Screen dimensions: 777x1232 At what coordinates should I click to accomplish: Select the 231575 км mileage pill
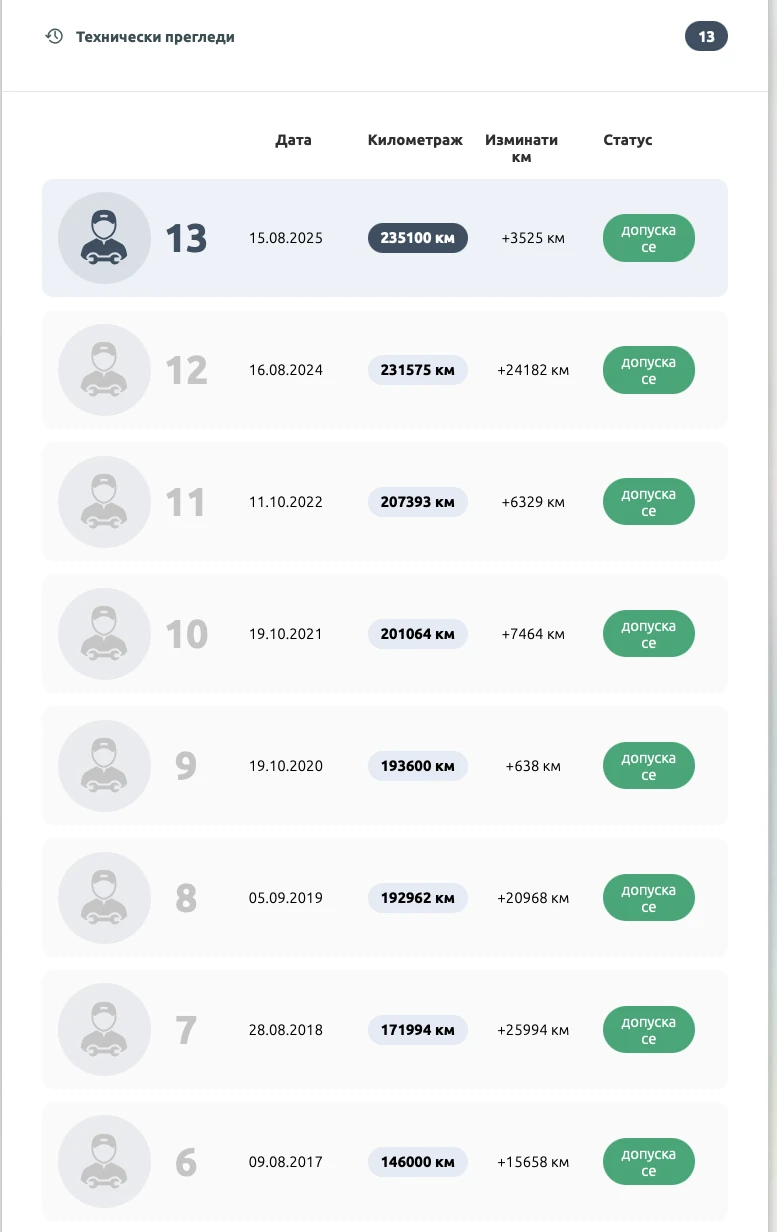pyautogui.click(x=418, y=370)
